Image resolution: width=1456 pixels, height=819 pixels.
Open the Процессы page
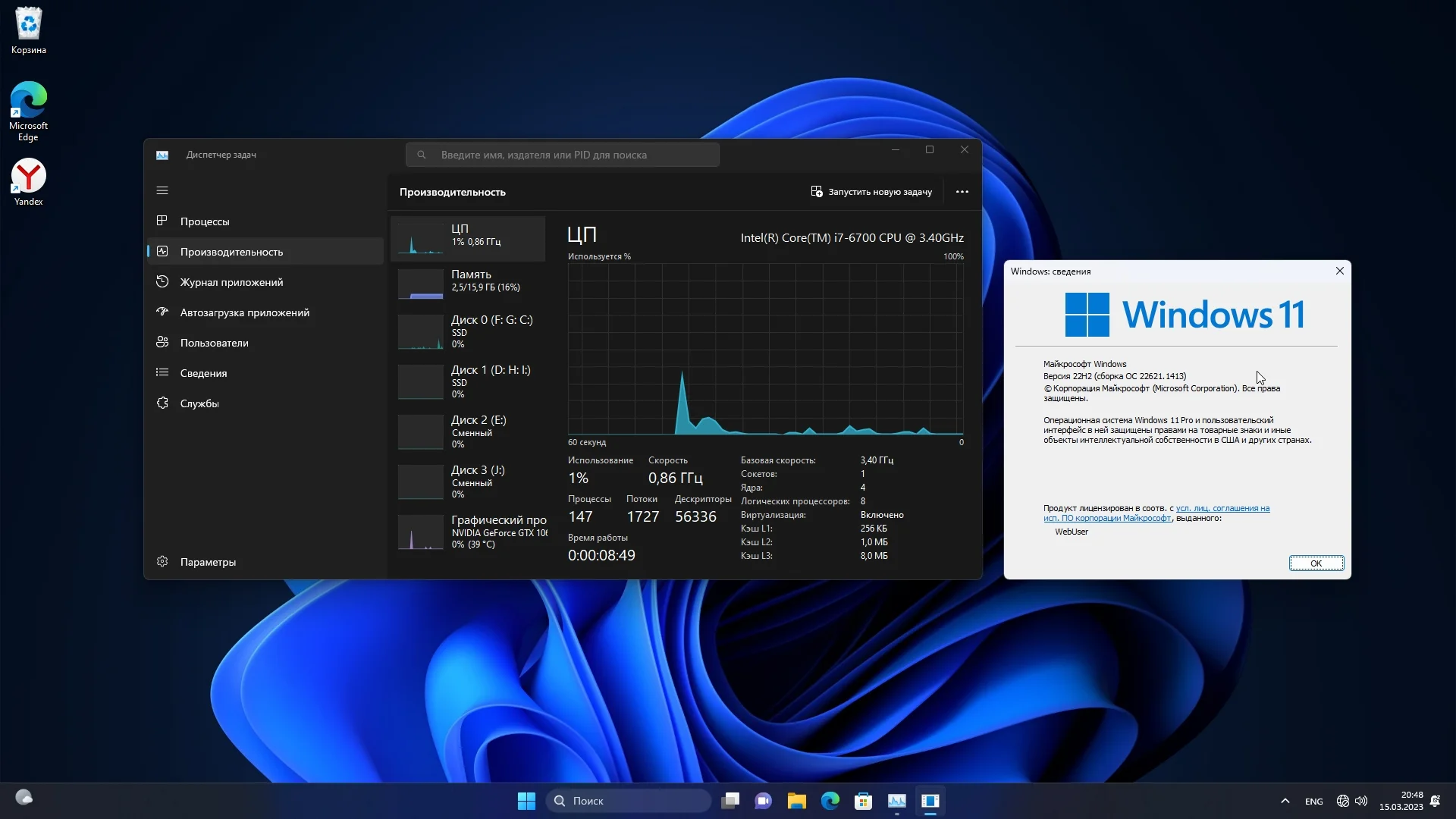[x=205, y=221]
